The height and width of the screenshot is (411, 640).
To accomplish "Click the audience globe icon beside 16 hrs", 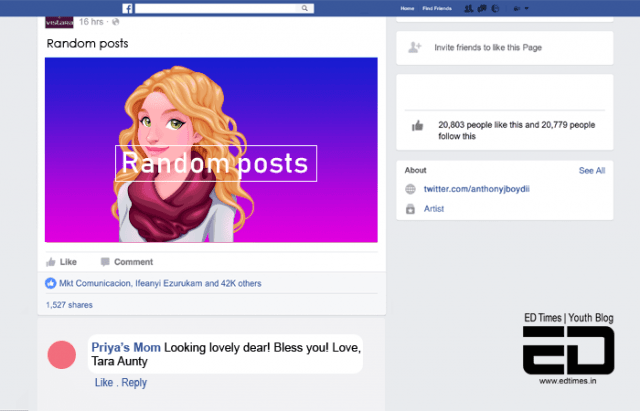I will [x=115, y=21].
